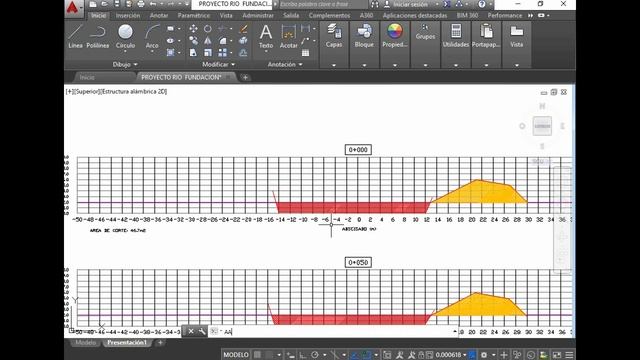The height and width of the screenshot is (360, 640).
Task: Click the viewport controls label [+][Superior]
Action: click(x=82, y=91)
